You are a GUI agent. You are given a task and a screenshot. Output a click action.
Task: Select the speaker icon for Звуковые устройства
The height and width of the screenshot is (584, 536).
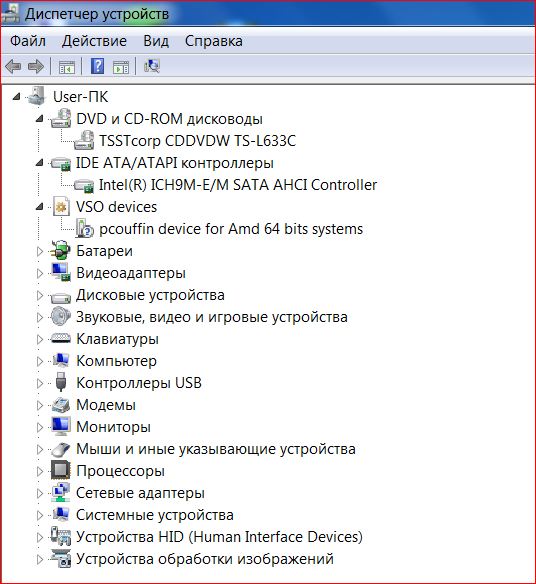pos(60,317)
